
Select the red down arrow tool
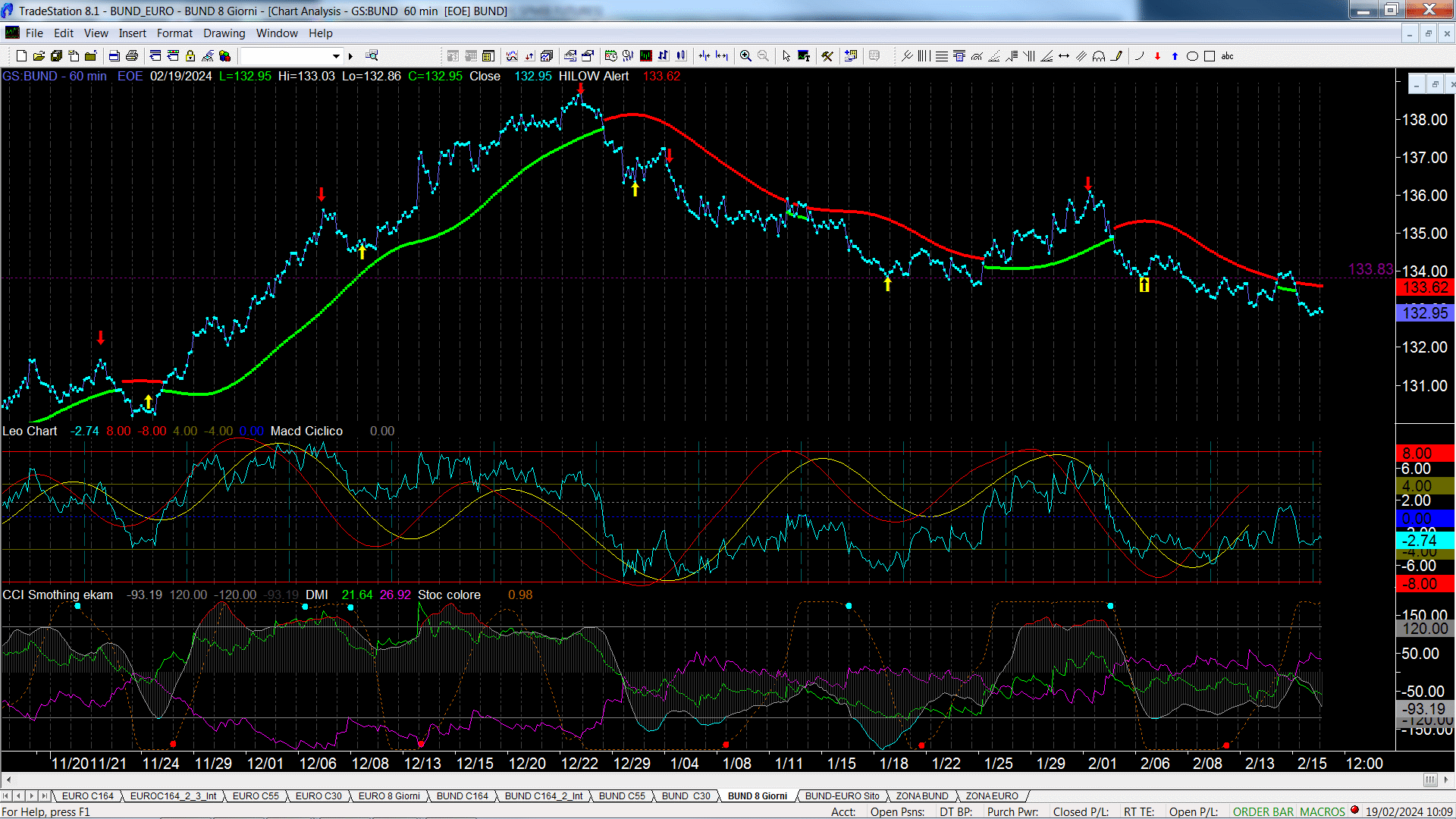tap(1157, 56)
